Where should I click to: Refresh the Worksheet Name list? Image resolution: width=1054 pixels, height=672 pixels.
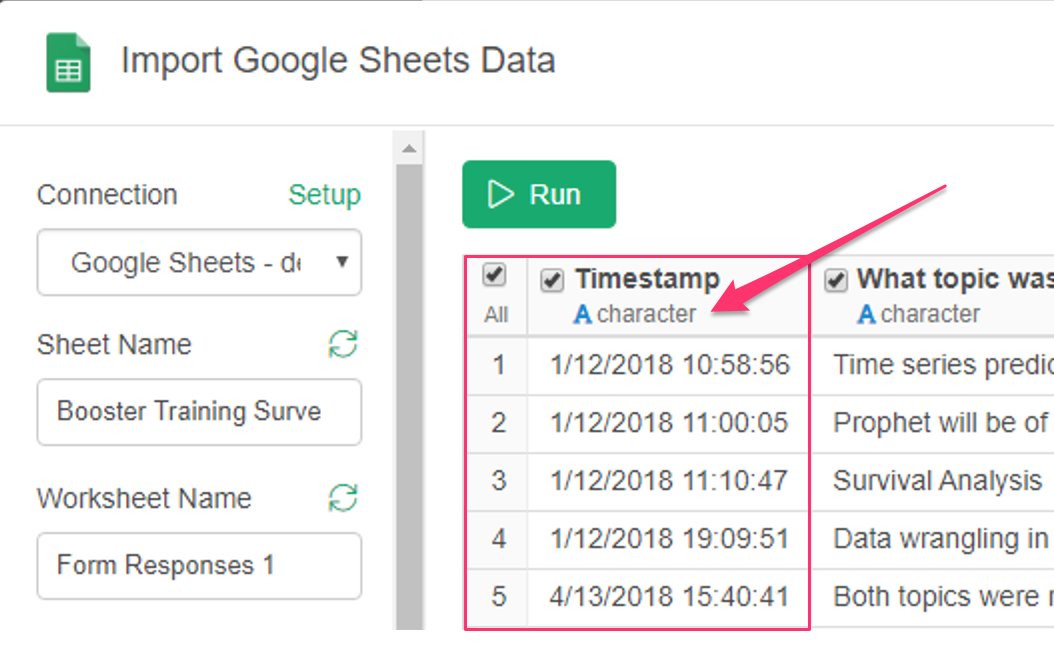[343, 498]
